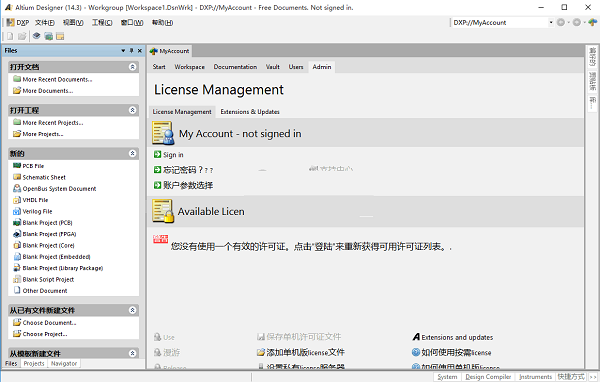Open the Workspace page tab
The height and width of the screenshot is (382, 600).
click(x=189, y=67)
